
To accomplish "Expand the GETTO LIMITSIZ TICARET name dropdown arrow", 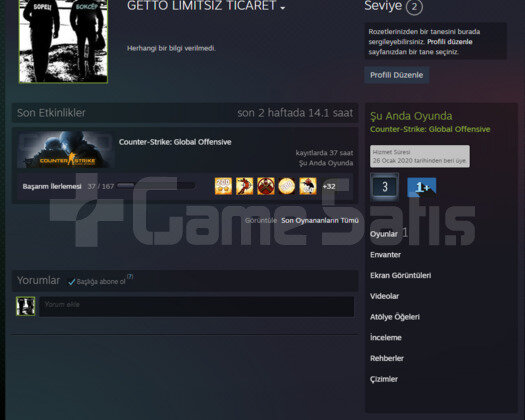I will click(283, 8).
